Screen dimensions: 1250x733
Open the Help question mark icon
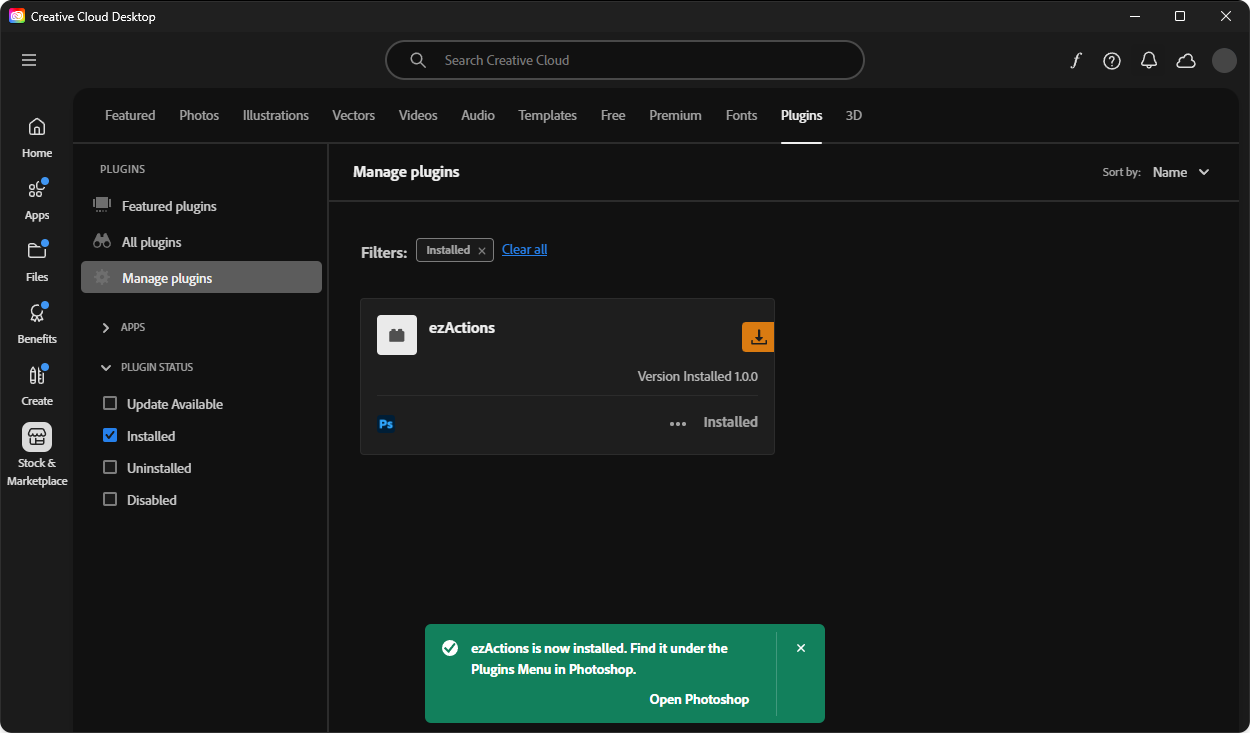point(1111,61)
